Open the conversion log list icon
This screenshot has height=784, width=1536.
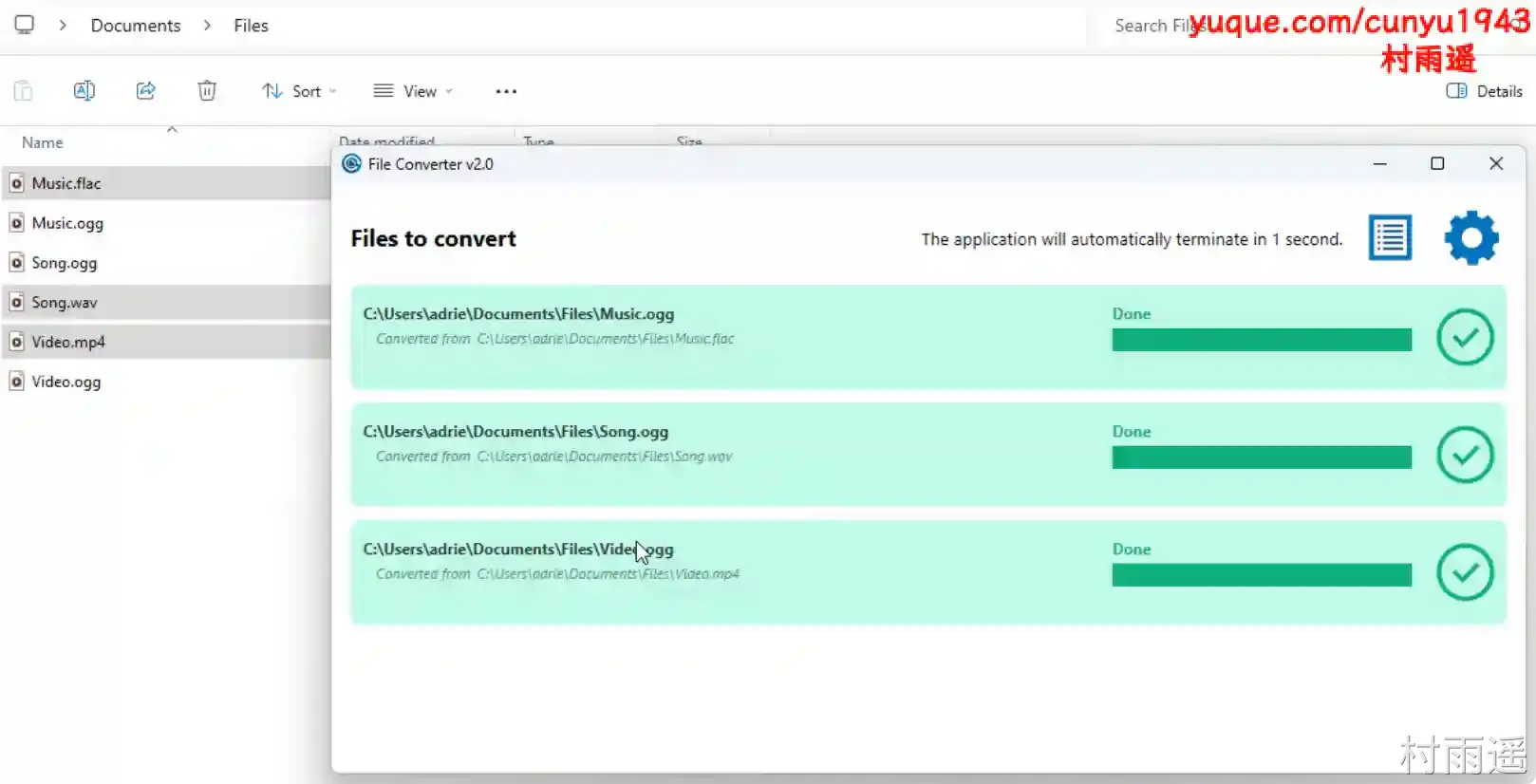[1390, 237]
